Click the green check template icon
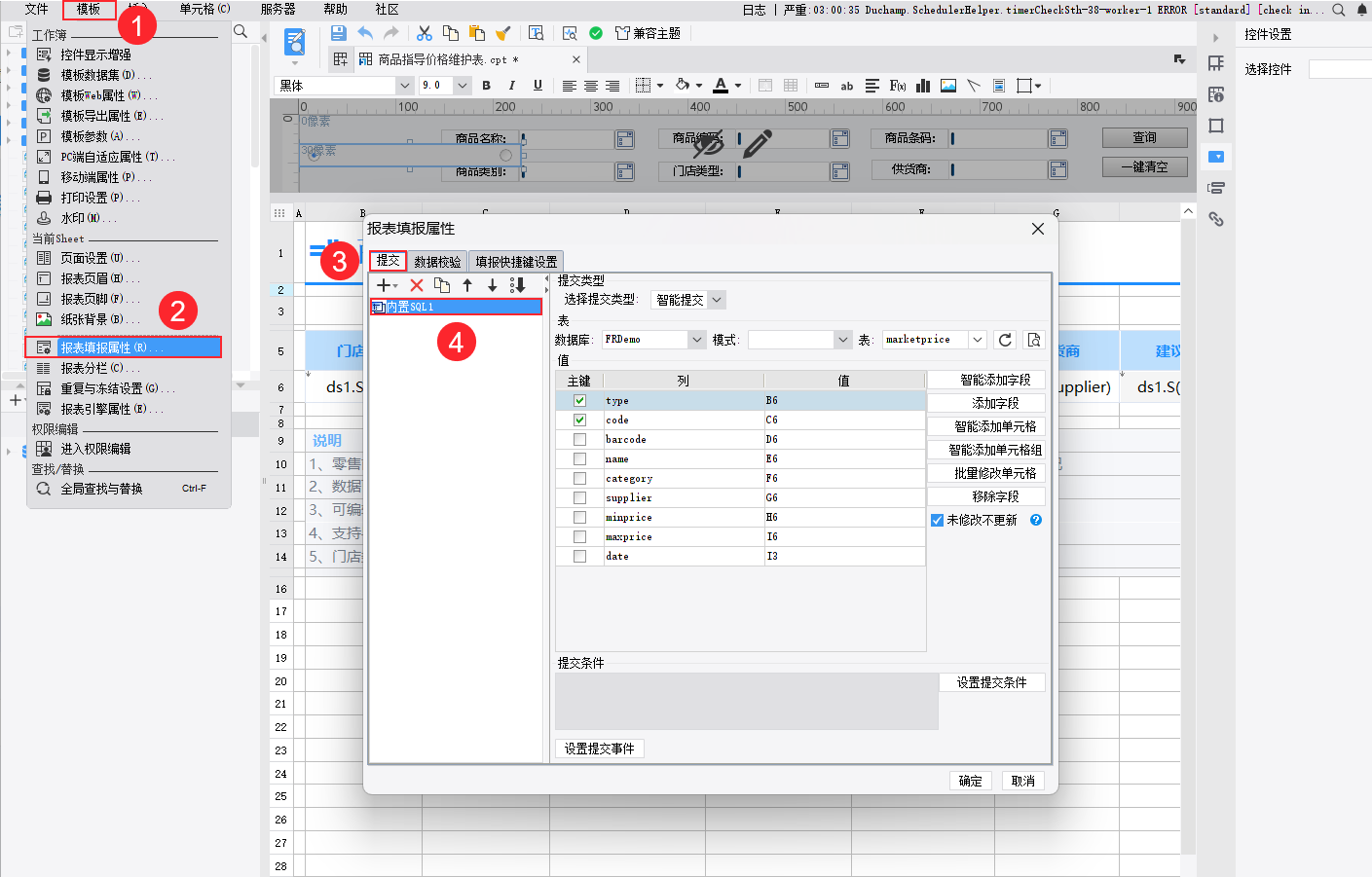 click(596, 33)
